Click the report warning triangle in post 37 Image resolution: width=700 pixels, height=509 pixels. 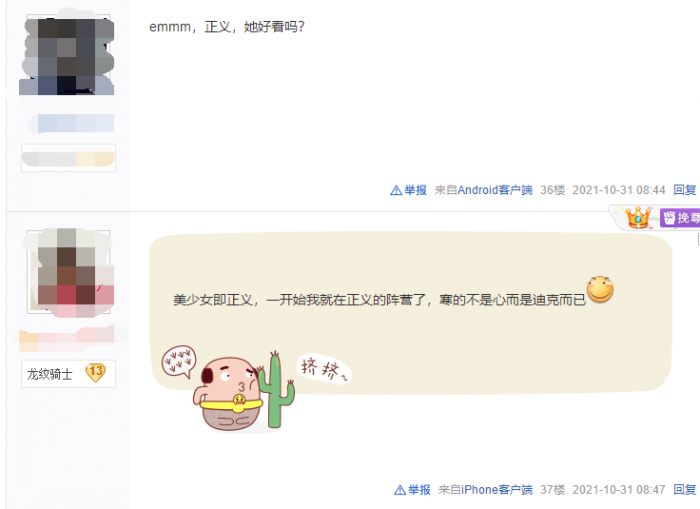click(400, 490)
